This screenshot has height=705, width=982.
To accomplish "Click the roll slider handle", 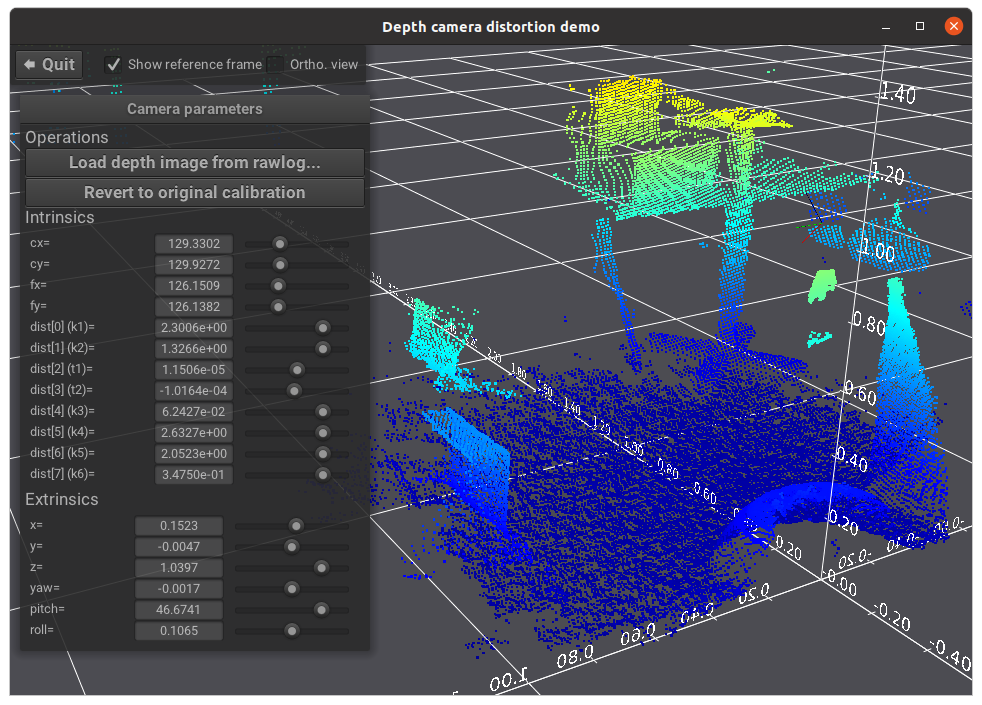I will [292, 630].
